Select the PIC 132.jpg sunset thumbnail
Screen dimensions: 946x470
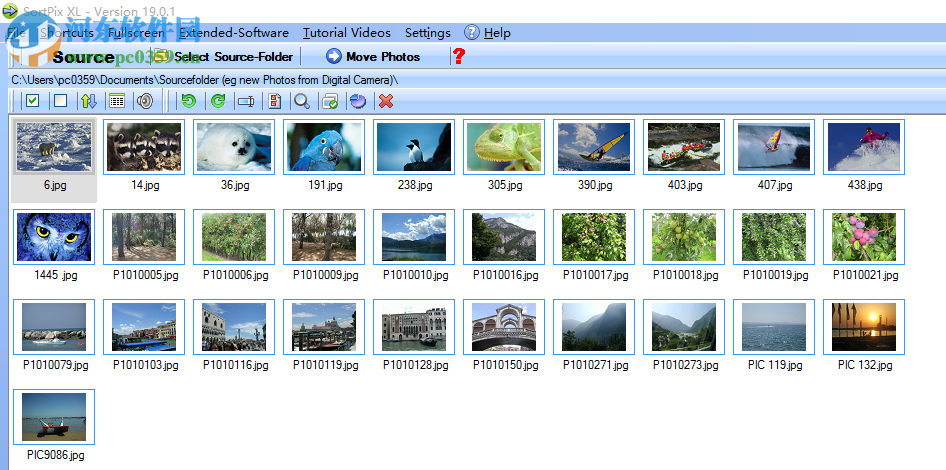point(864,327)
